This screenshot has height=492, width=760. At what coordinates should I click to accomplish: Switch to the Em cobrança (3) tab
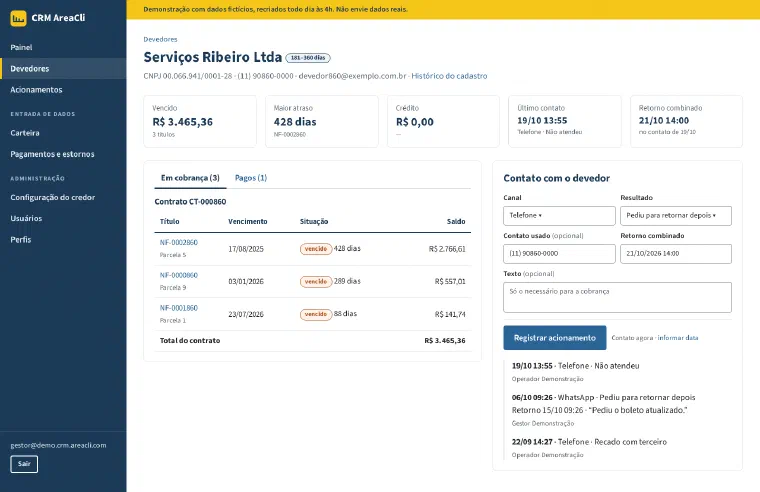tap(190, 178)
